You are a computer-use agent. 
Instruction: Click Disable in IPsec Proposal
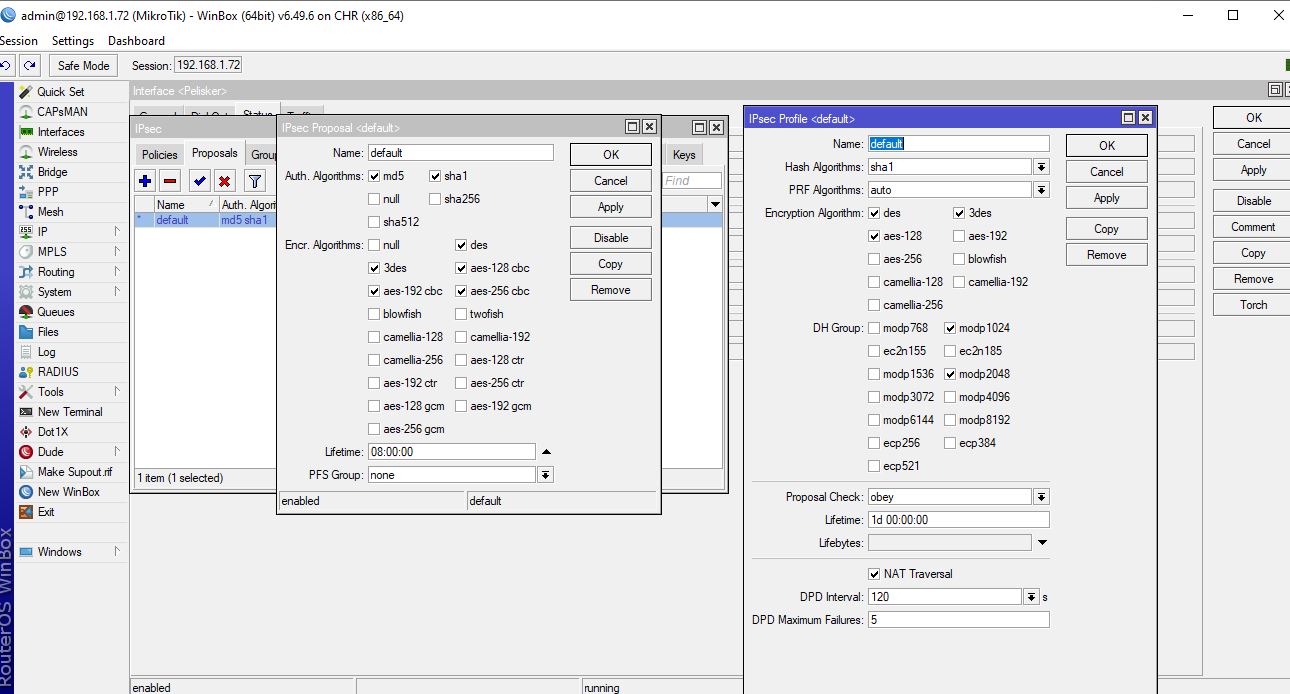pyautogui.click(x=611, y=238)
